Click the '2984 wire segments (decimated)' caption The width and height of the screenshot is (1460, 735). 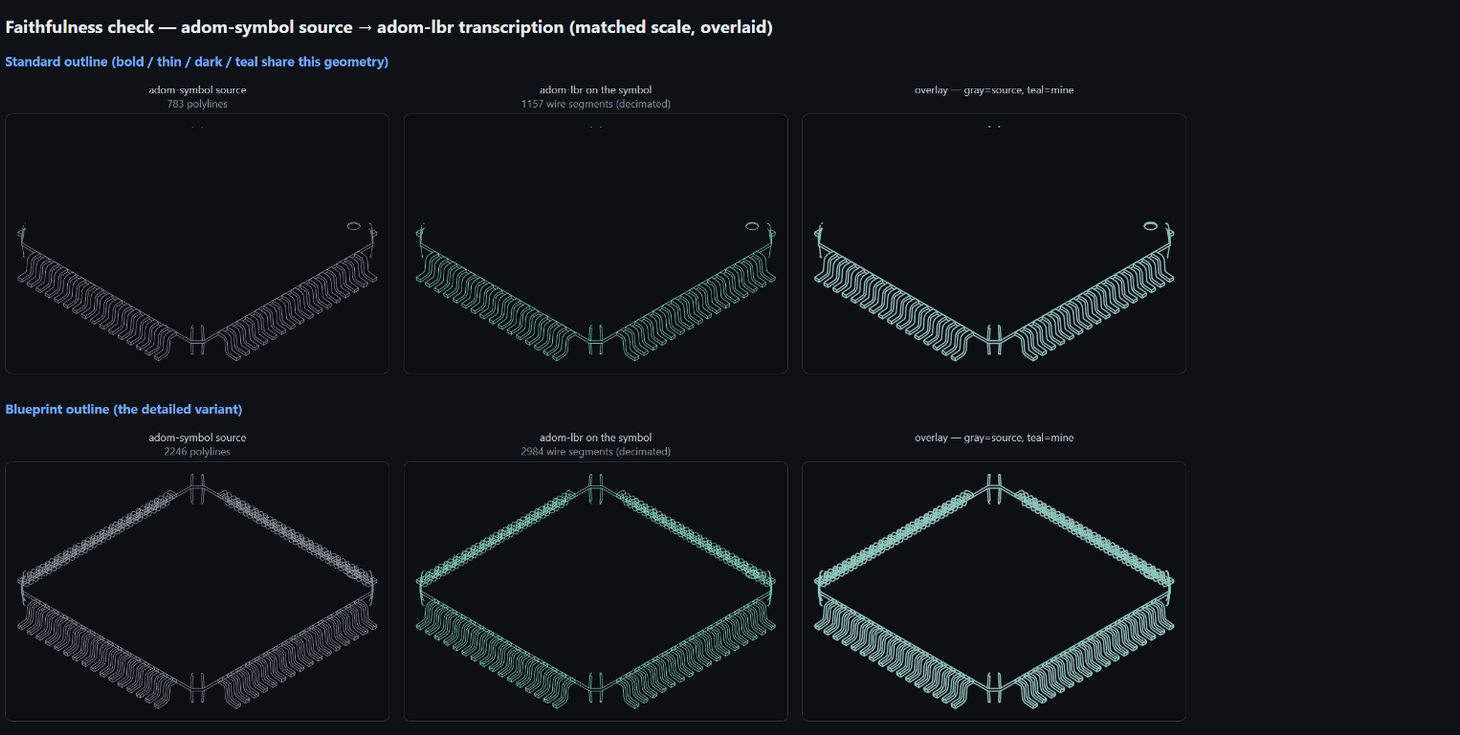[596, 452]
